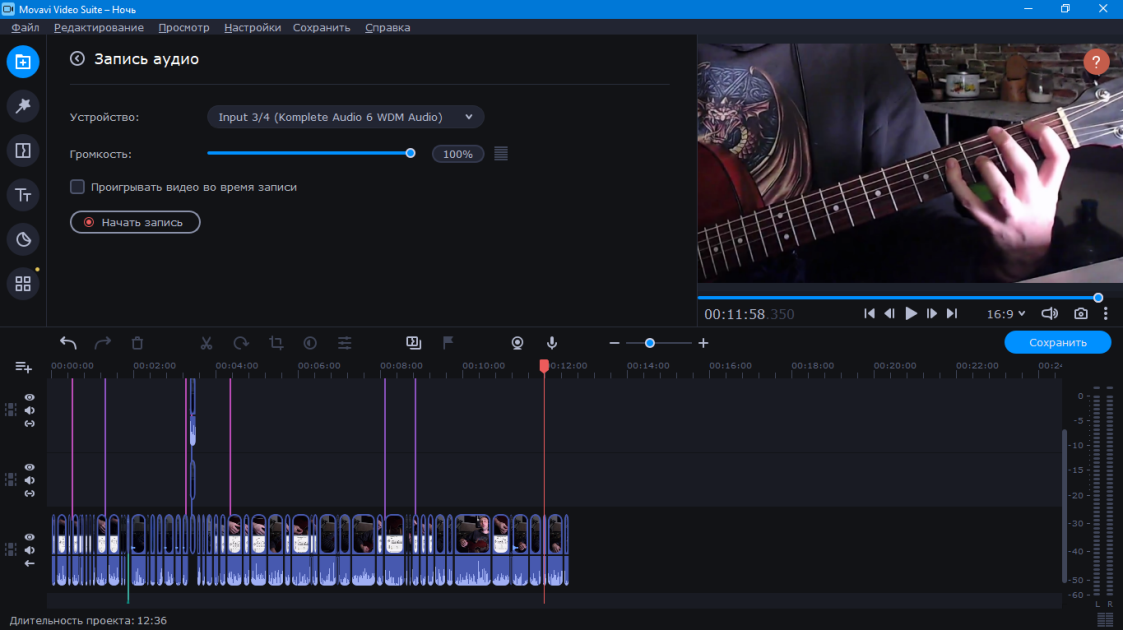Screen dimensions: 1123x630
Task: Add a marker with the flag icon
Action: pyautogui.click(x=448, y=343)
